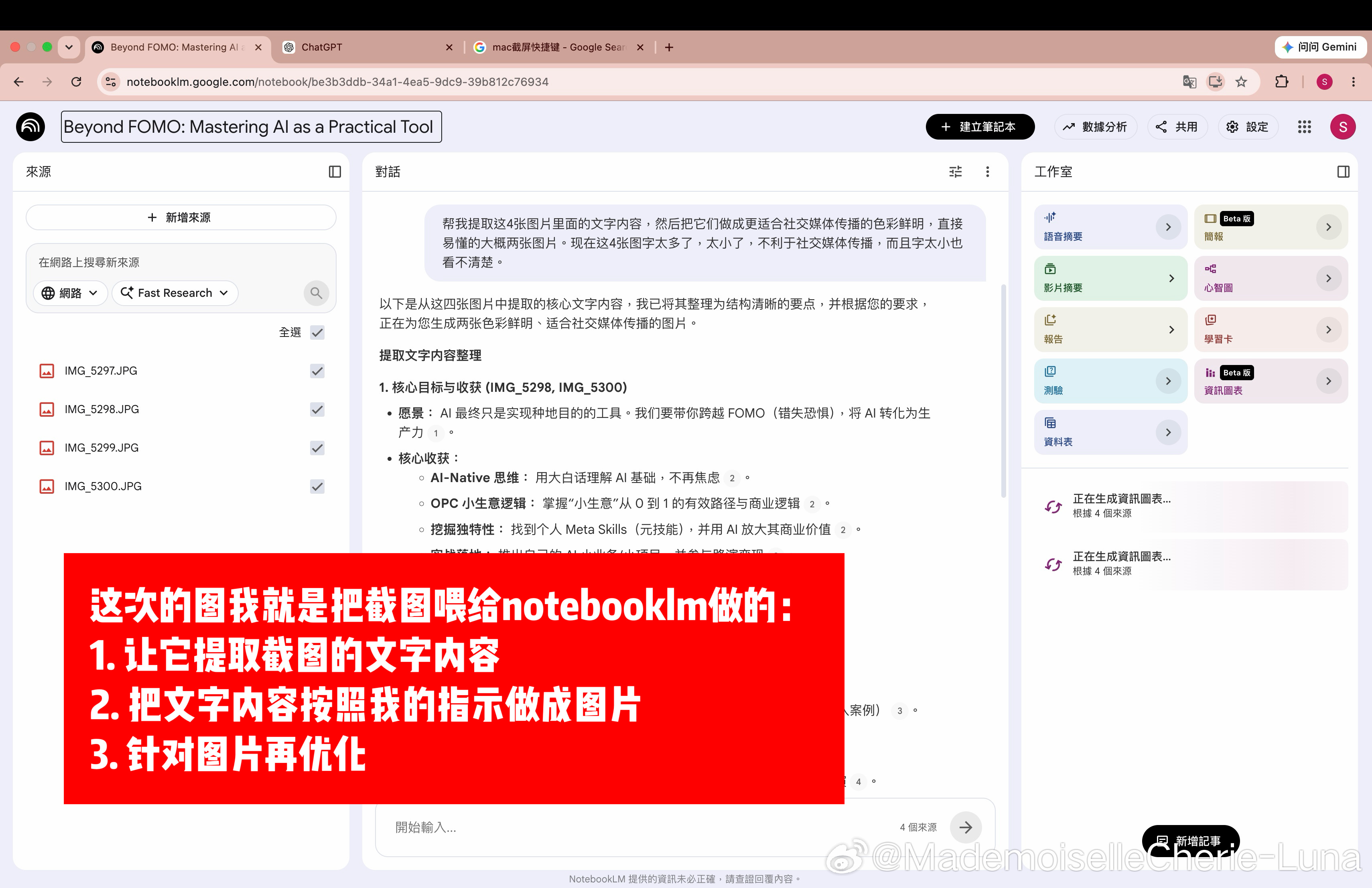
Task: Open the chat configuration sliders icon
Action: pyautogui.click(x=955, y=172)
